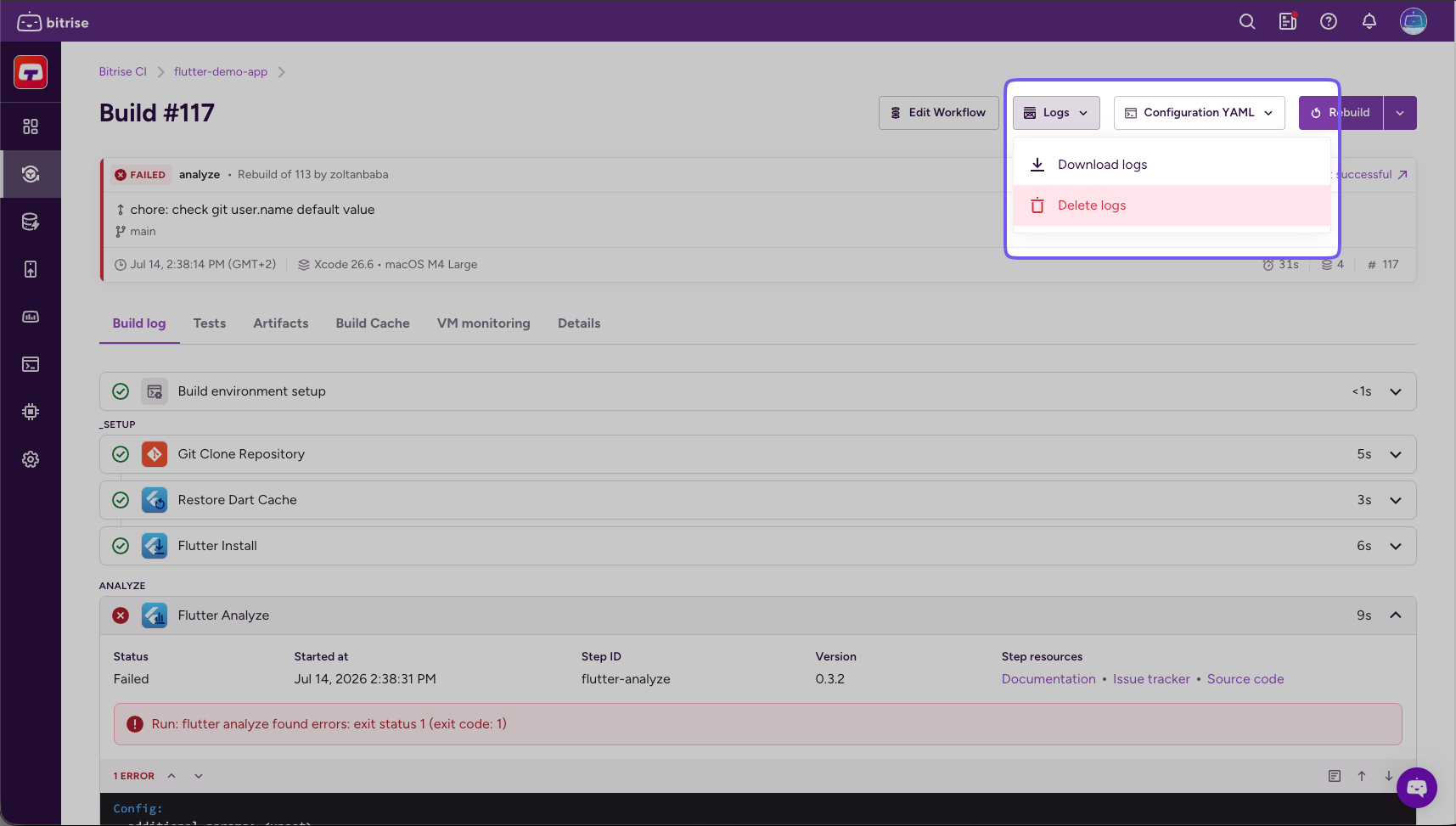The image size is (1456, 826).
Task: Go to previous error with up chevron
Action: tap(171, 776)
